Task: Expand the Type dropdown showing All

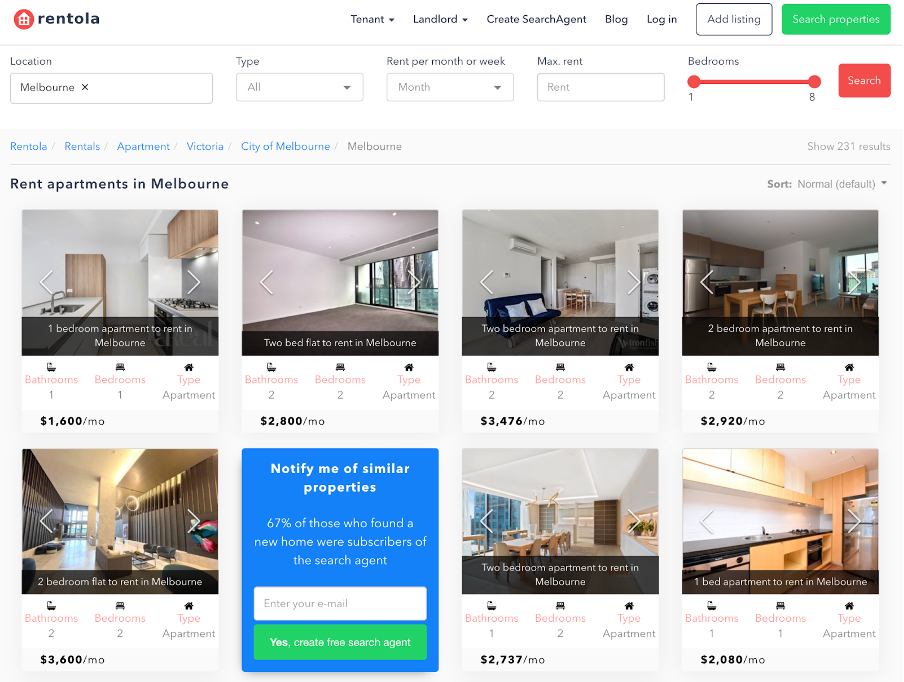Action: point(299,87)
